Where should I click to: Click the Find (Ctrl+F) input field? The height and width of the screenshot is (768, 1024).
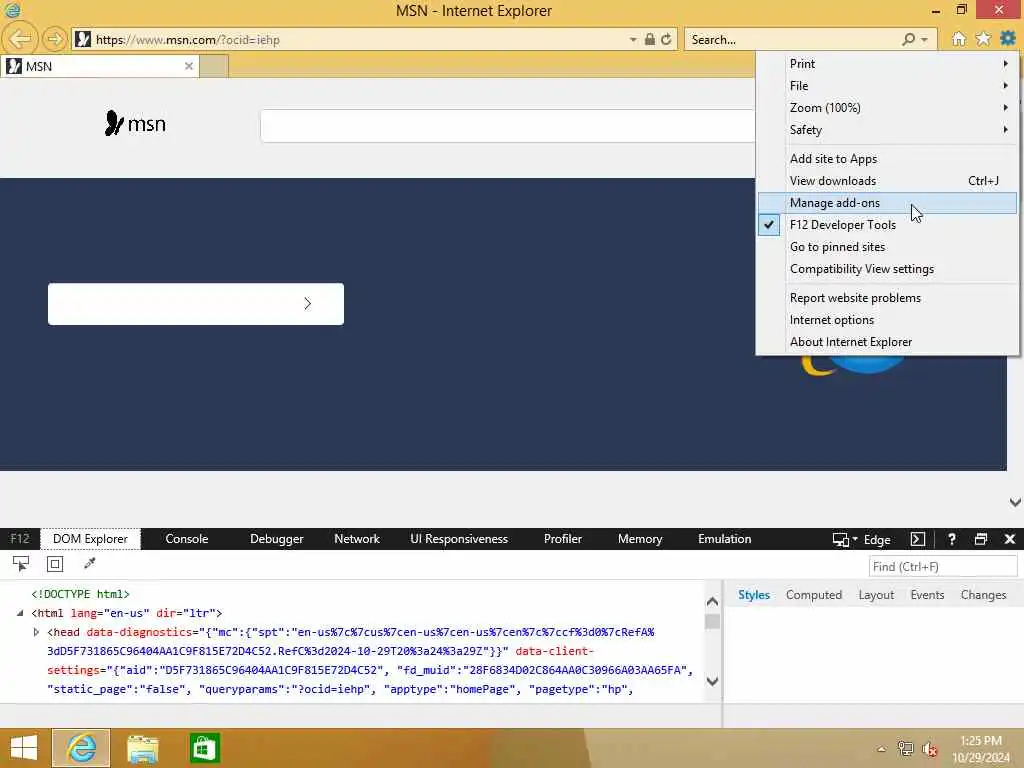click(942, 566)
